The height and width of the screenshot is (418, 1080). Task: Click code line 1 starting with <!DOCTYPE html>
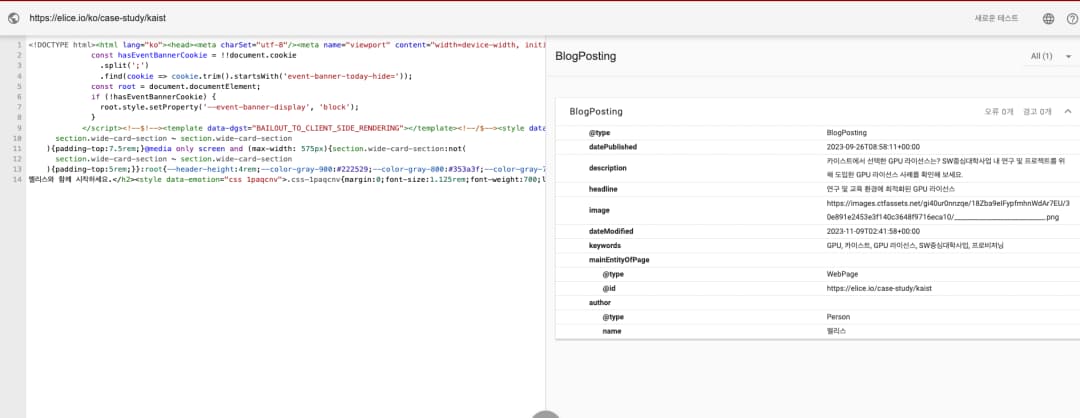[x=287, y=45]
